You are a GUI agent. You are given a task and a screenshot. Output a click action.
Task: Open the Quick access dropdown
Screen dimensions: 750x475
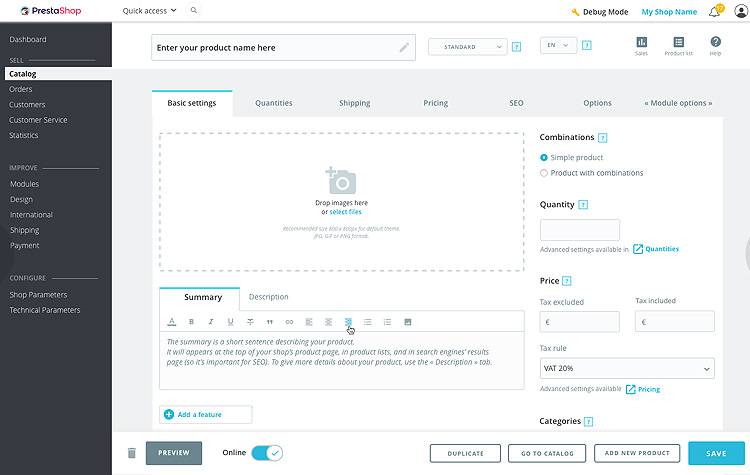[149, 11]
